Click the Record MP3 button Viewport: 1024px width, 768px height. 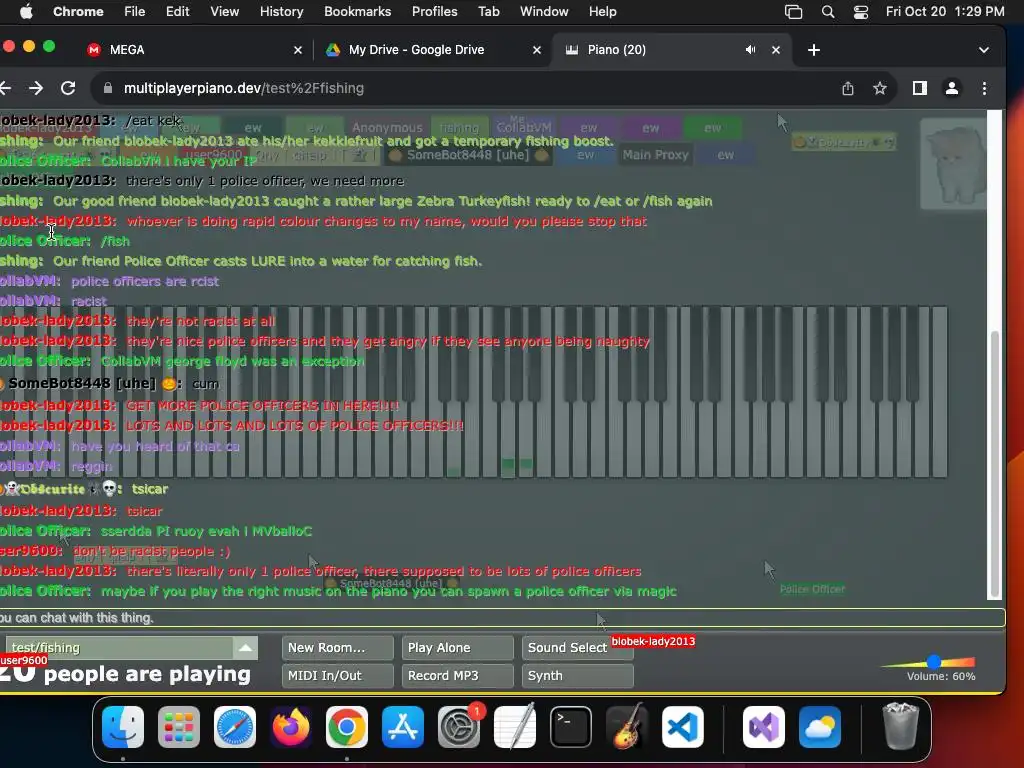458,676
